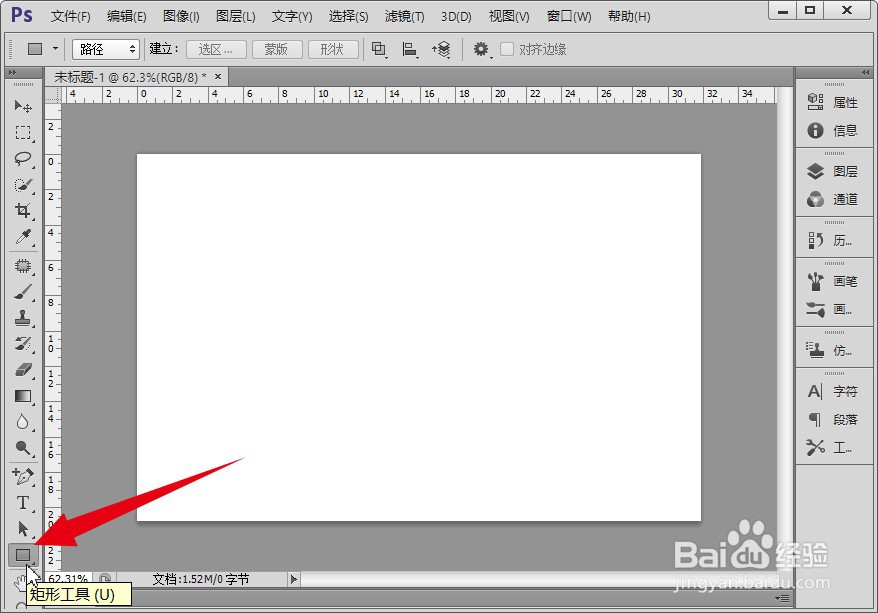Expand the toolbox to two columns
Image resolution: width=878 pixels, height=613 pixels.
(x=12, y=73)
